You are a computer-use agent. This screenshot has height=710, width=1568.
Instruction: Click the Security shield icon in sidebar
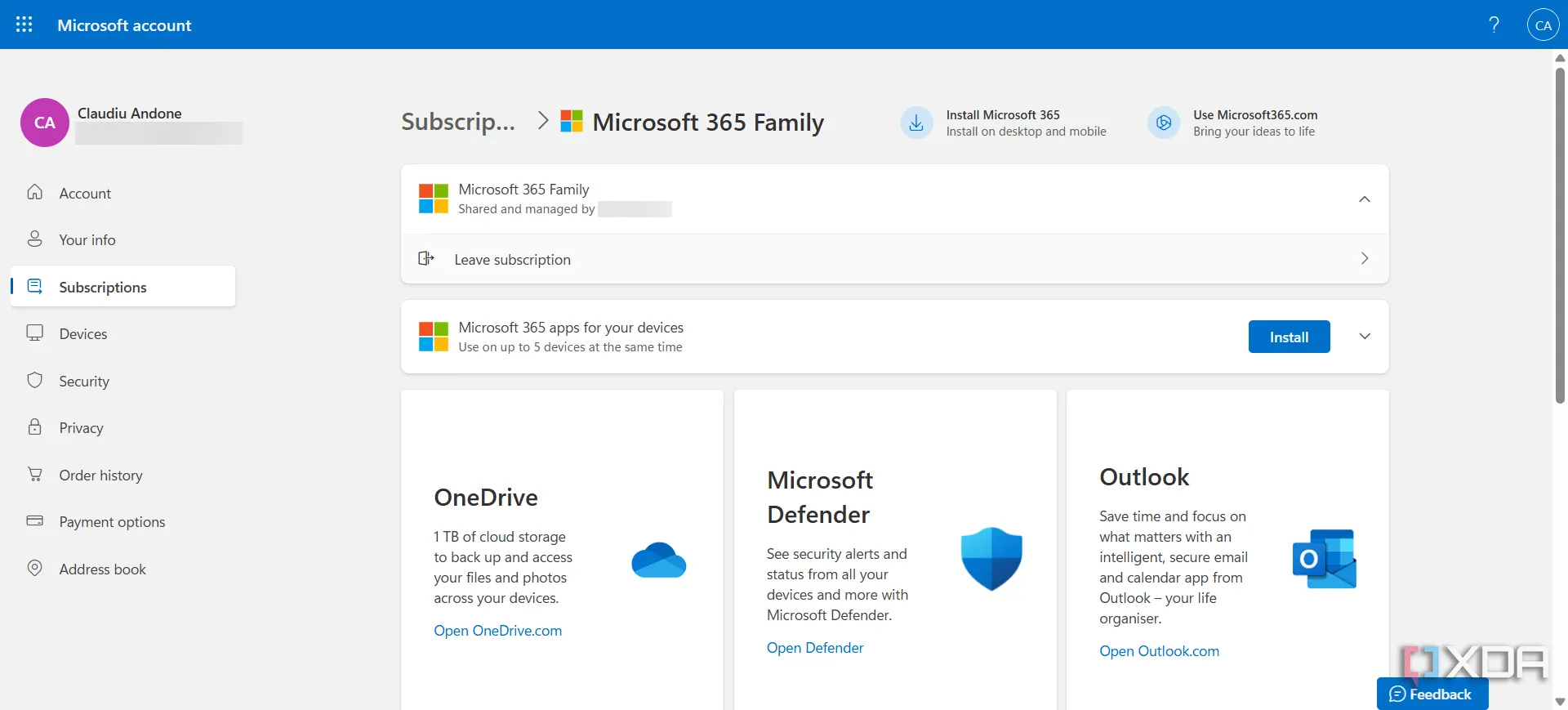click(x=34, y=380)
